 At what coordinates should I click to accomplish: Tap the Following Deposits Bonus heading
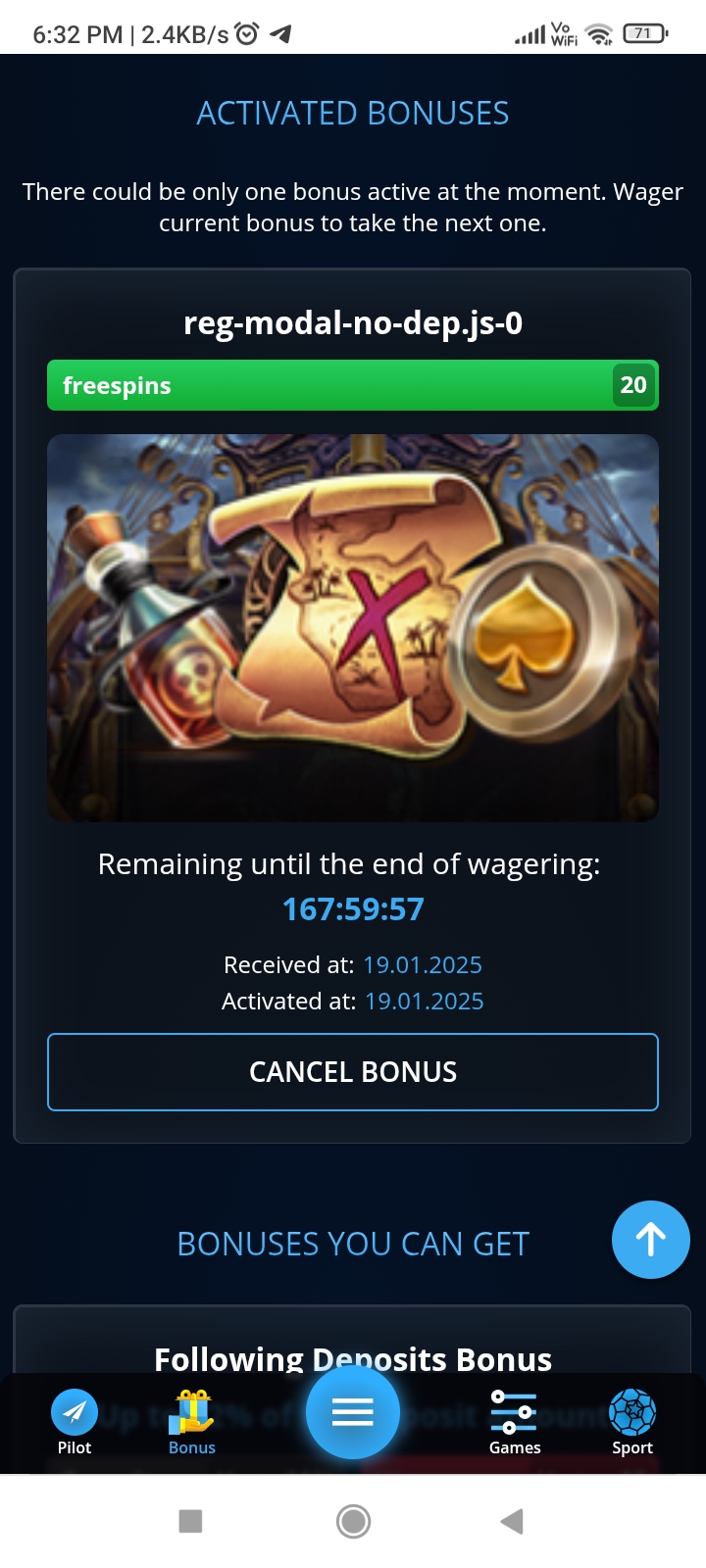(x=353, y=1359)
